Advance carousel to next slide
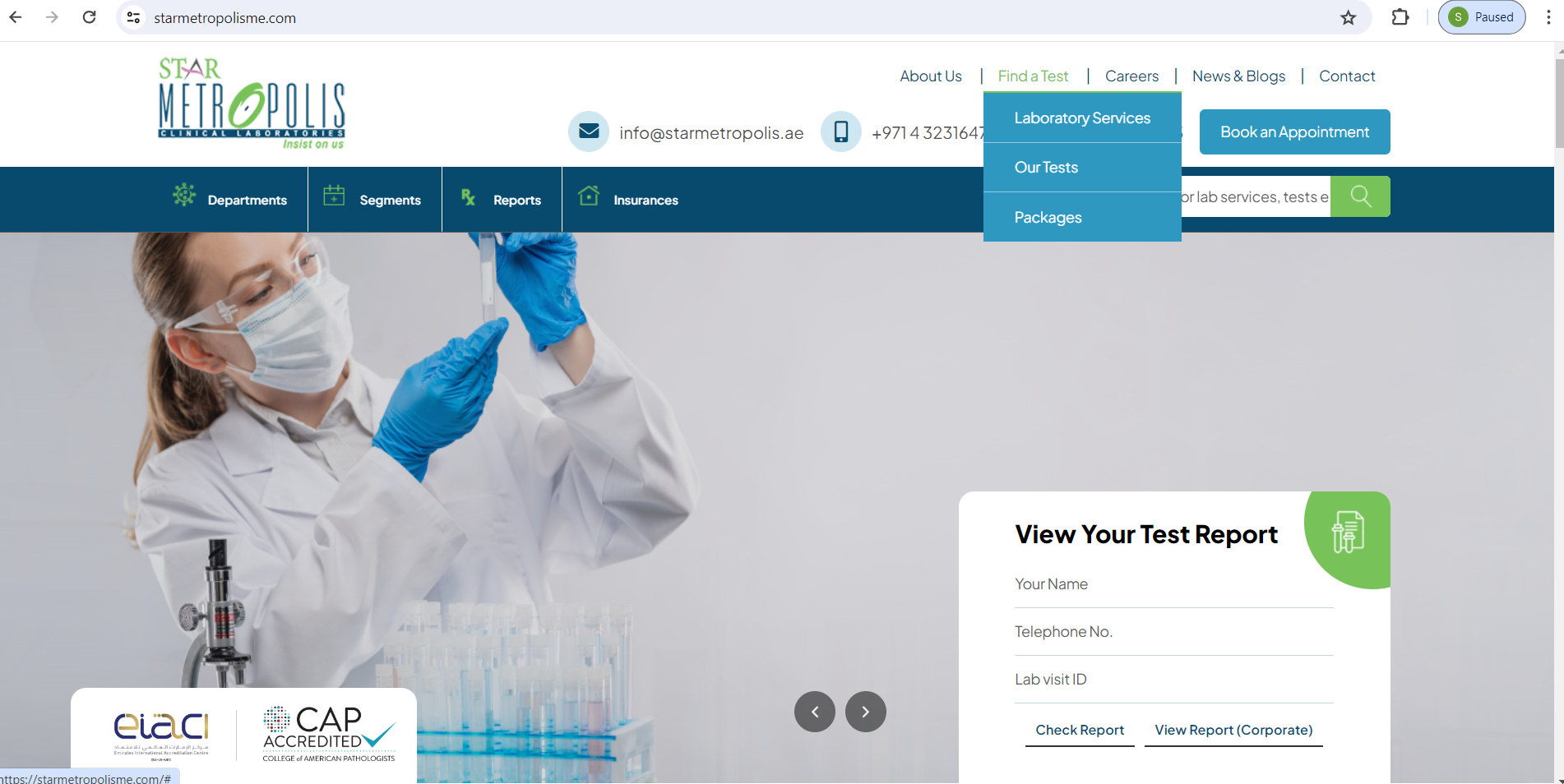This screenshot has height=784, width=1564. (x=865, y=712)
